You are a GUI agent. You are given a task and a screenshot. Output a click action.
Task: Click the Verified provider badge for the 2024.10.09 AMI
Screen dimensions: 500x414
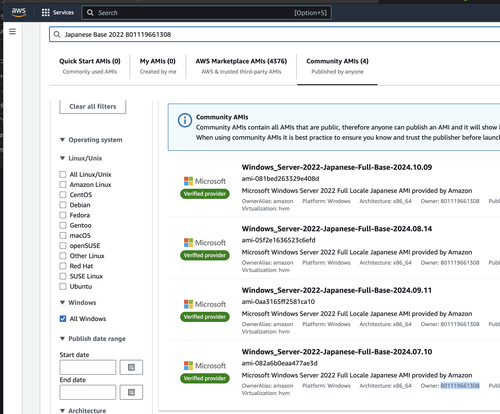[x=205, y=194]
